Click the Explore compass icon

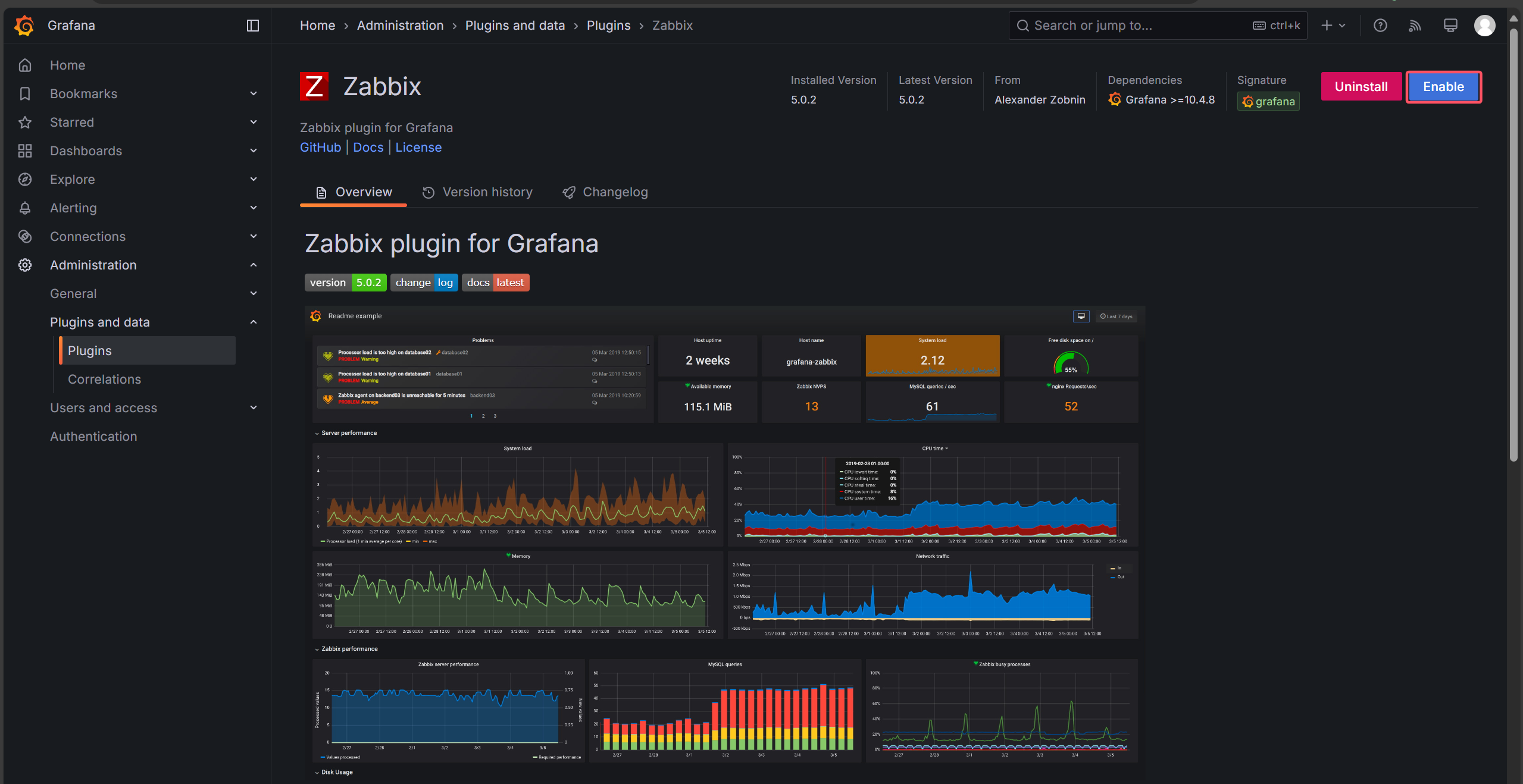click(25, 180)
